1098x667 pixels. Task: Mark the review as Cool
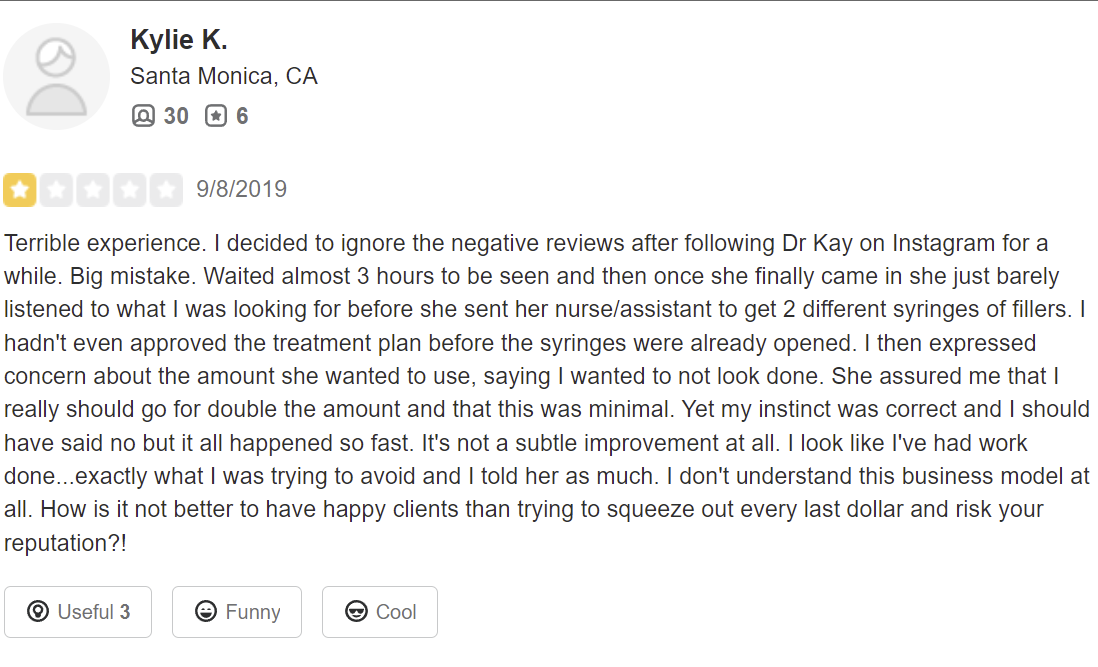pyautogui.click(x=380, y=612)
